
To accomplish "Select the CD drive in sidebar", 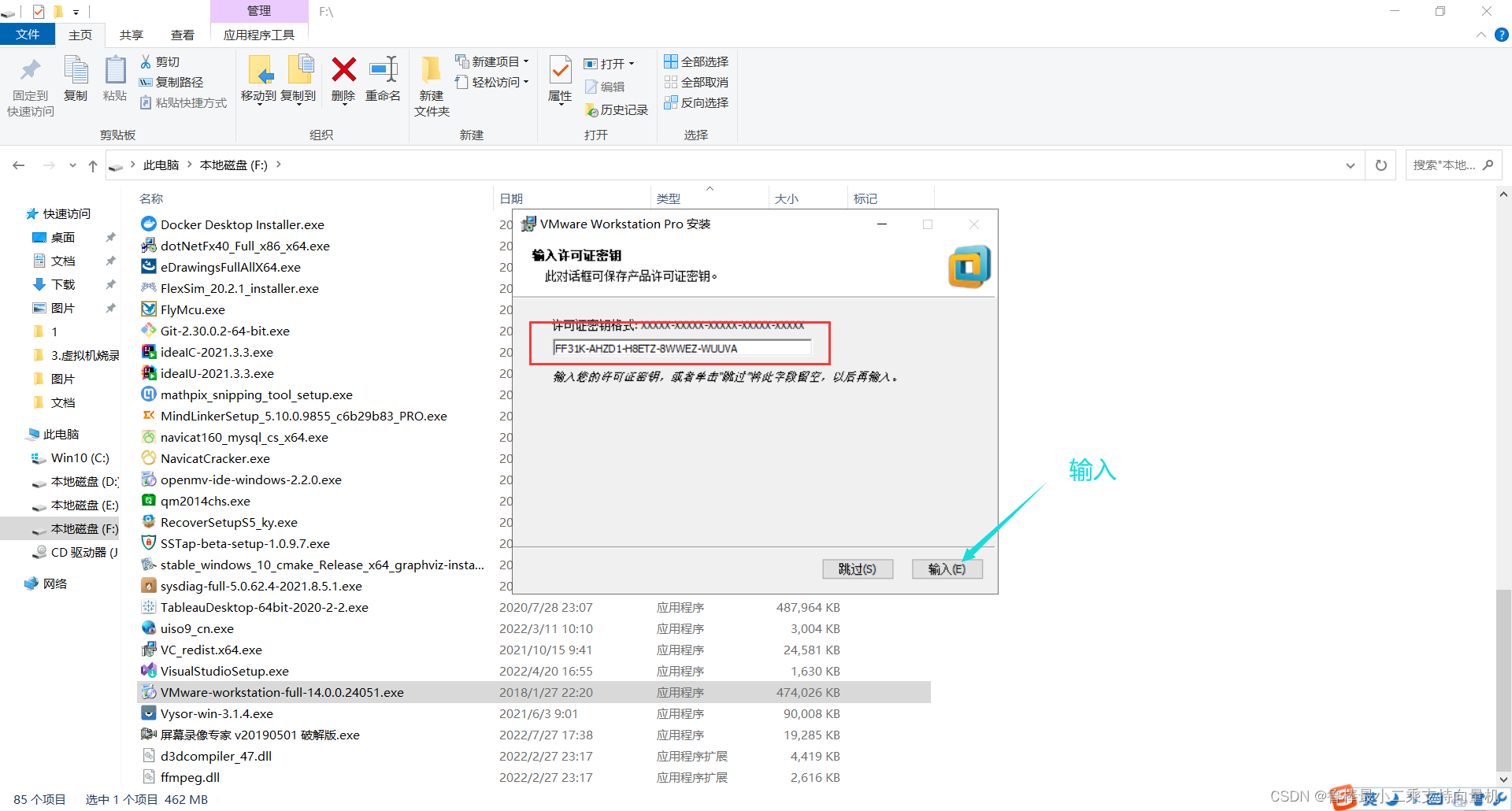I will (84, 552).
